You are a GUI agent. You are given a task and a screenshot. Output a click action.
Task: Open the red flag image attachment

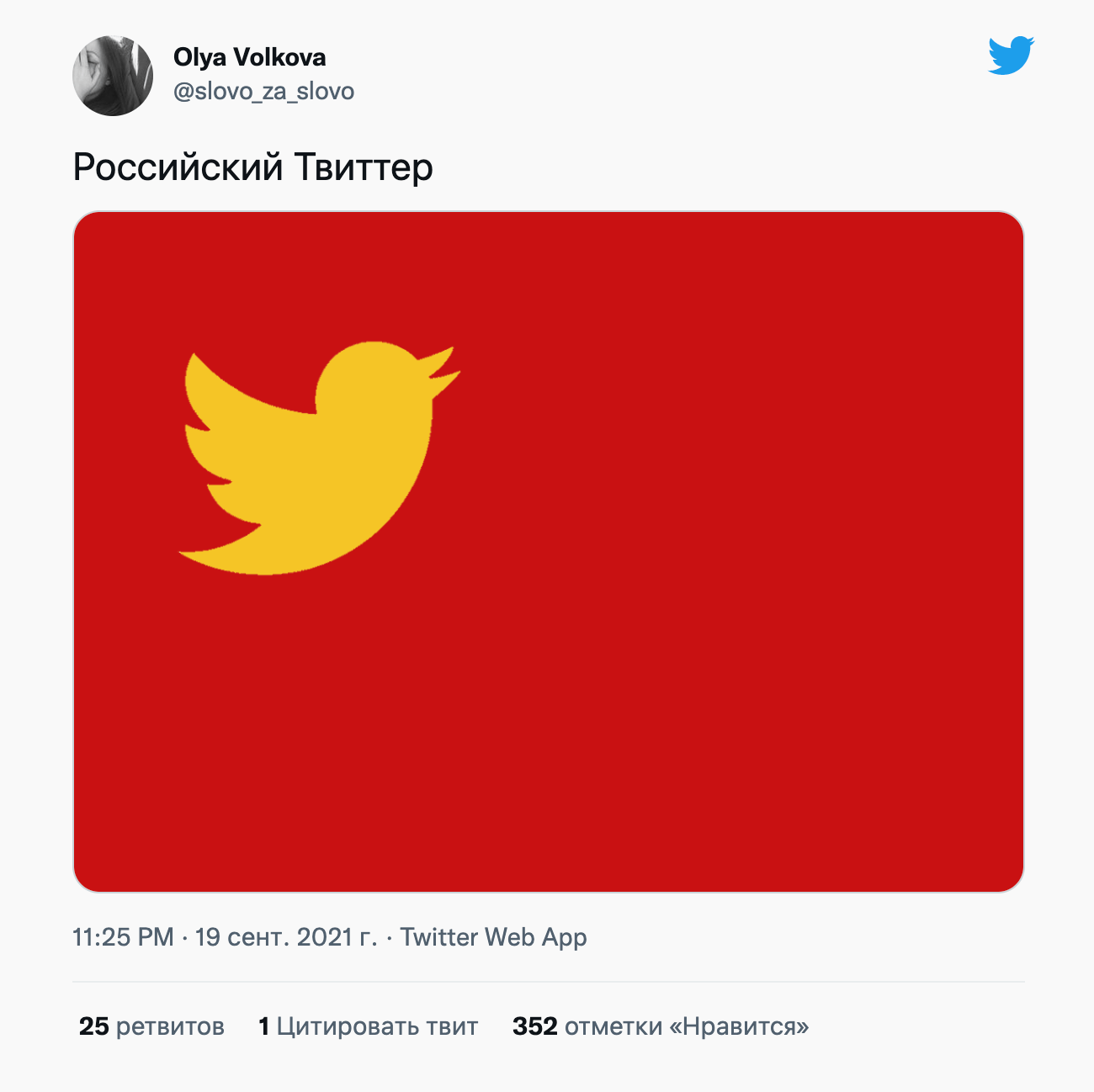tap(549, 552)
